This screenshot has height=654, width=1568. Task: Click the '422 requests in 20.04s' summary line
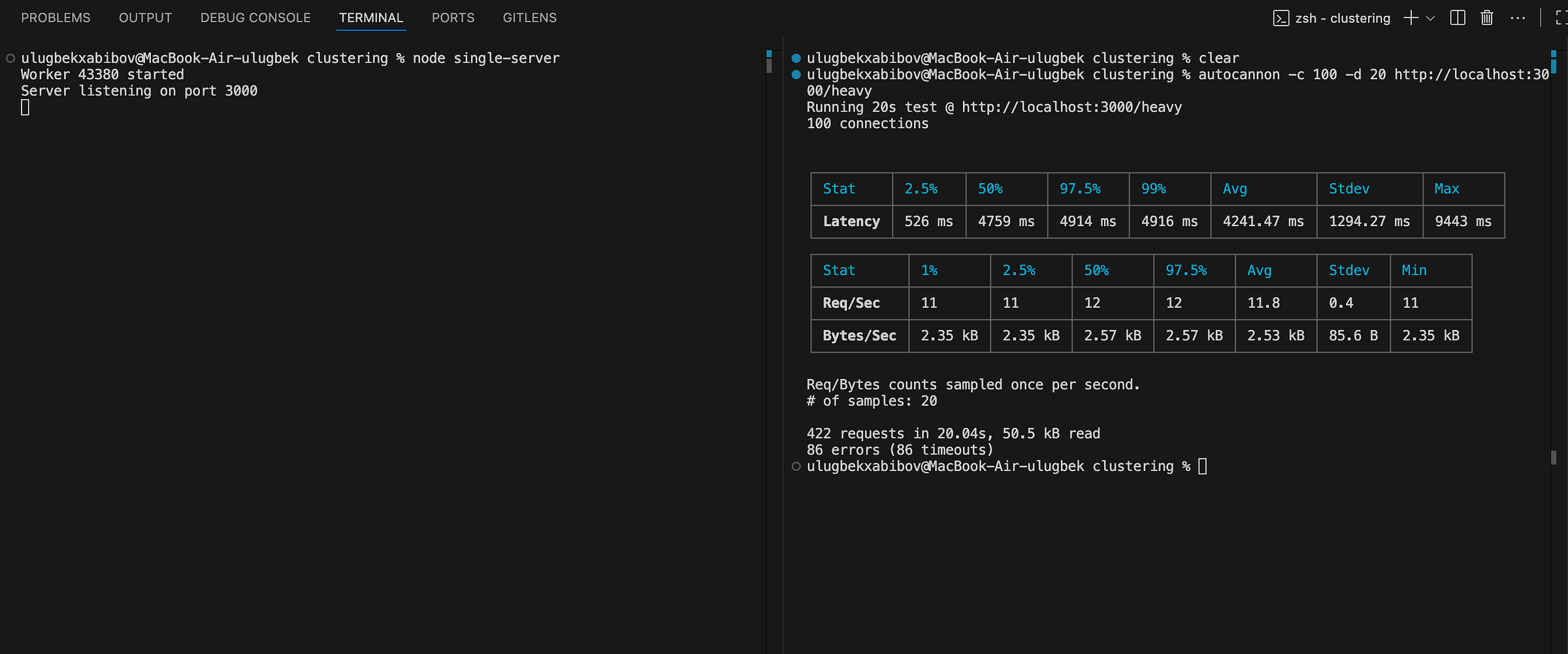(954, 434)
